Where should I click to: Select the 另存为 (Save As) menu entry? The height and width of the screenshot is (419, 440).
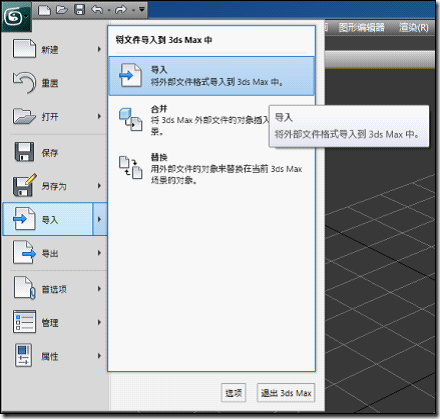(x=55, y=186)
